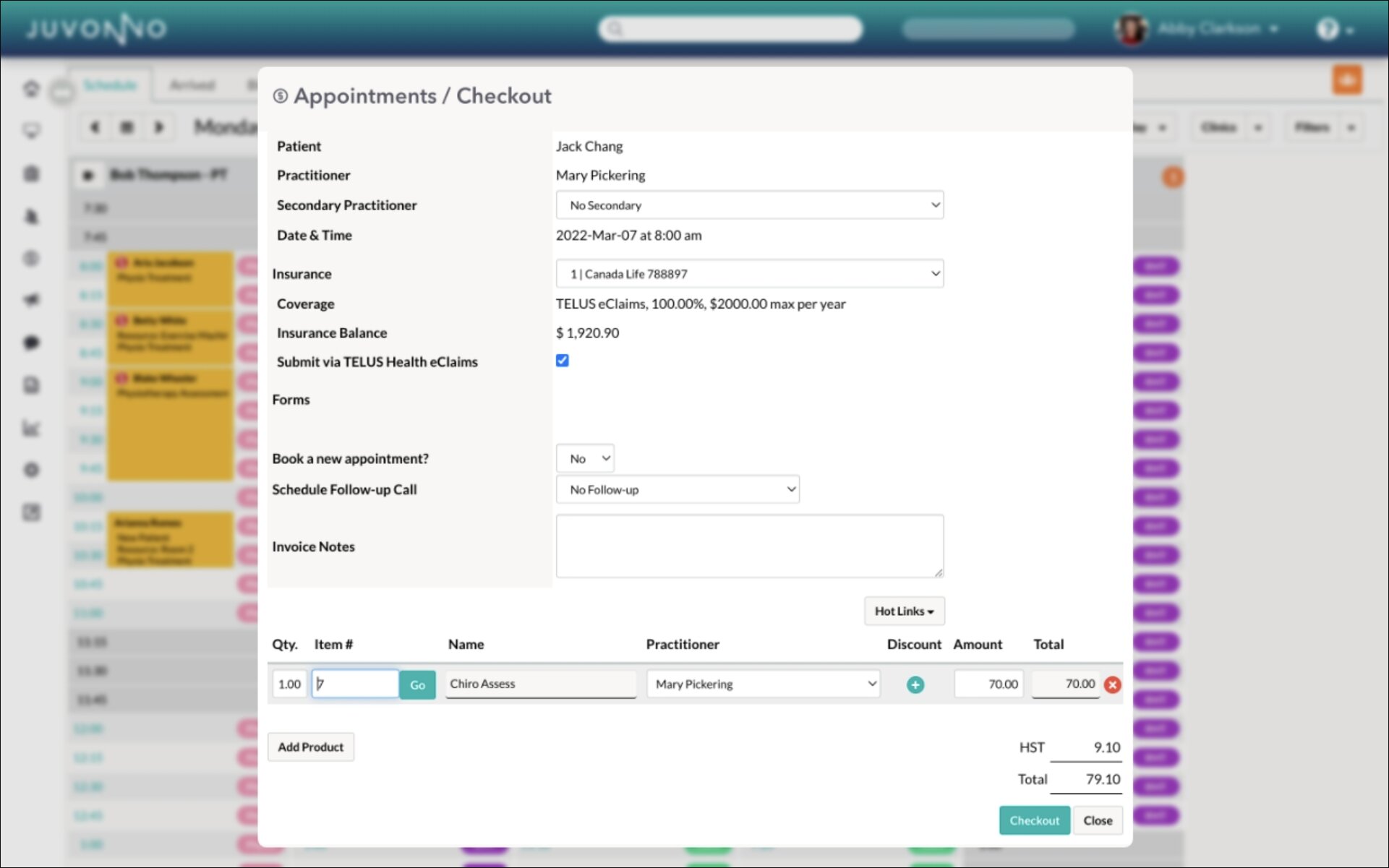Open the Book a new appointment dropdown
Viewport: 1389px width, 868px height.
point(584,458)
